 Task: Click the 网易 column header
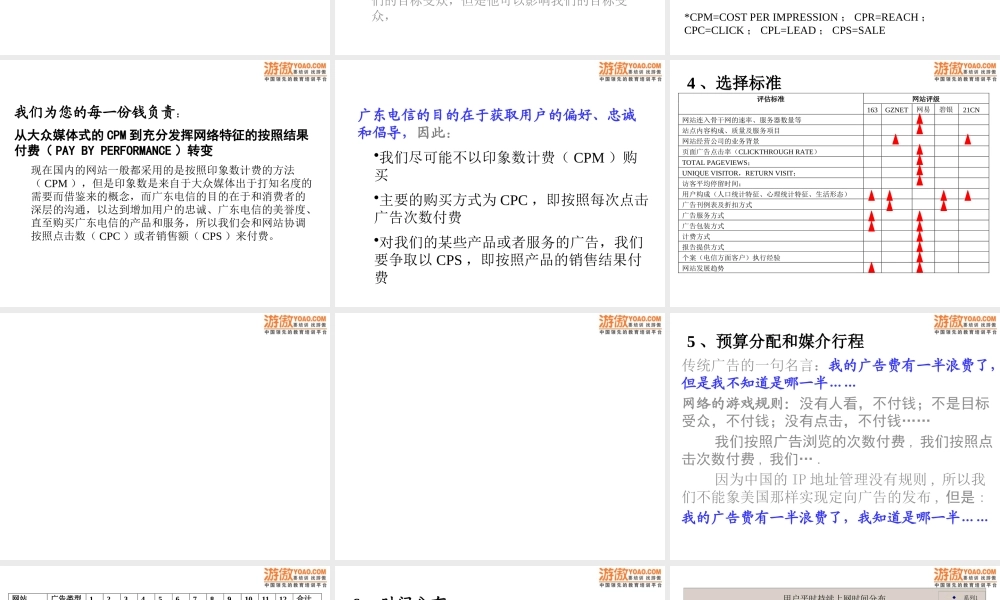923,110
